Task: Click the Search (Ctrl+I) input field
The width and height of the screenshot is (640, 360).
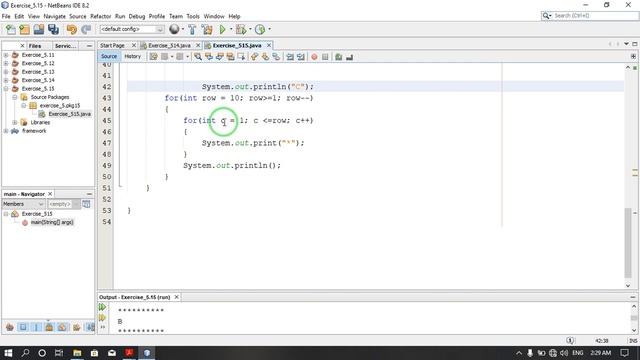Action: [x=595, y=16]
